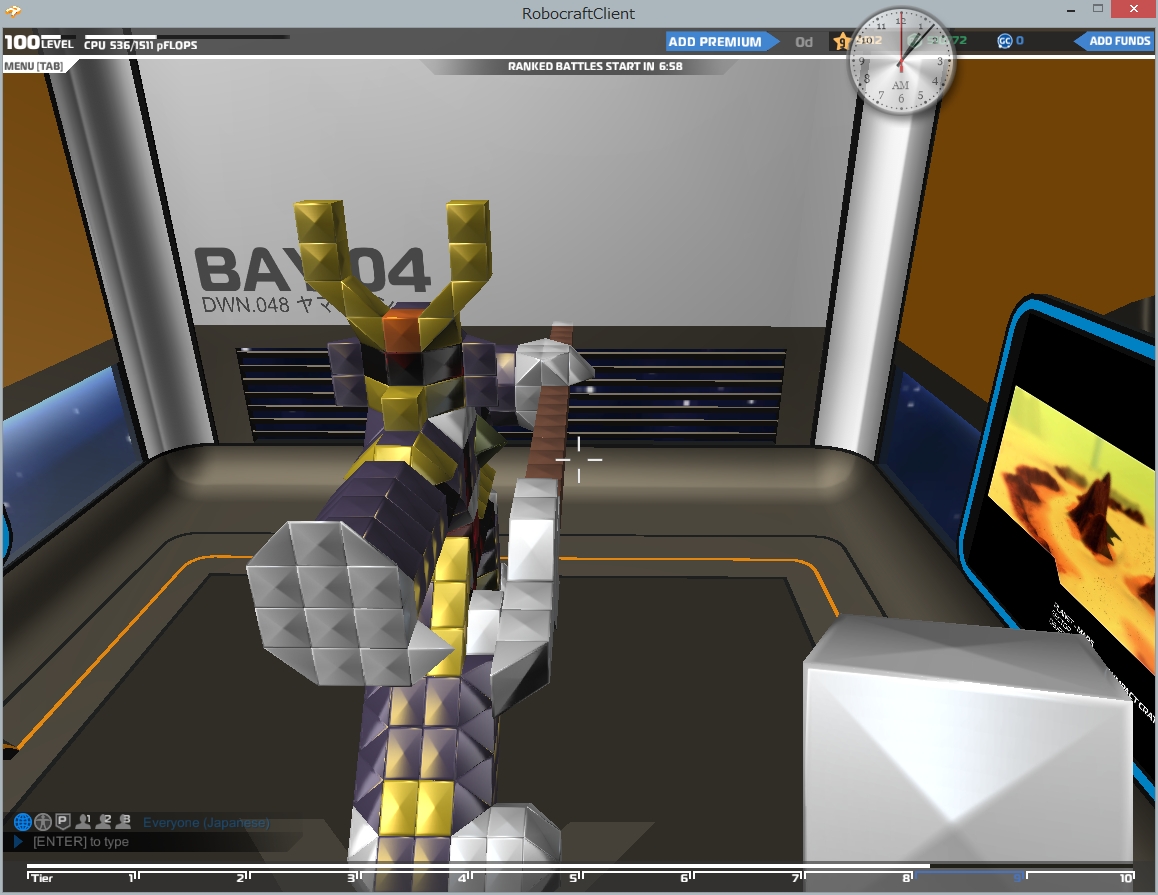Click the 'RobocraftClient' window title
Screen dimensions: 1158x895
578,13
